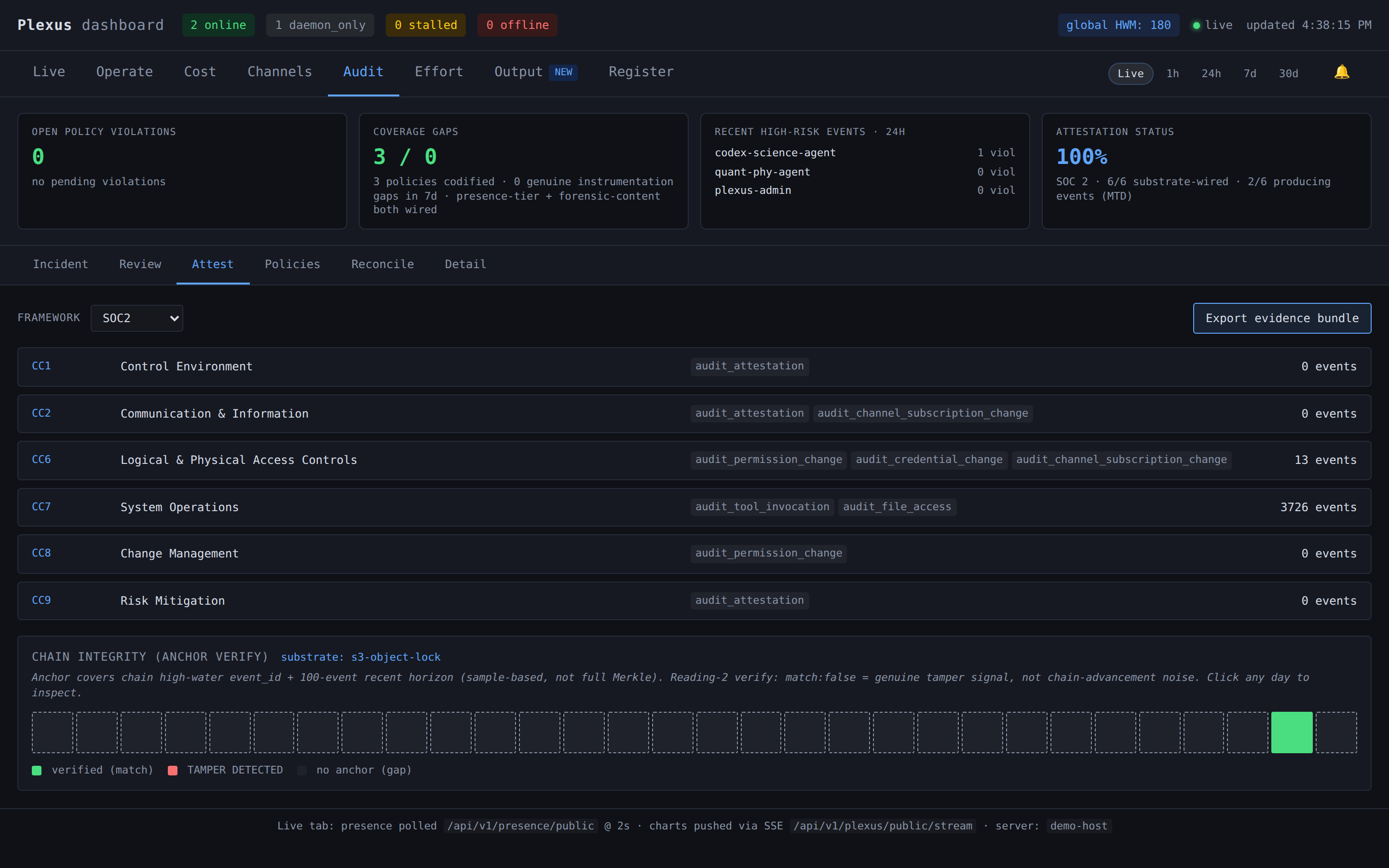
Task: Open the Operate tab
Action: tap(124, 72)
